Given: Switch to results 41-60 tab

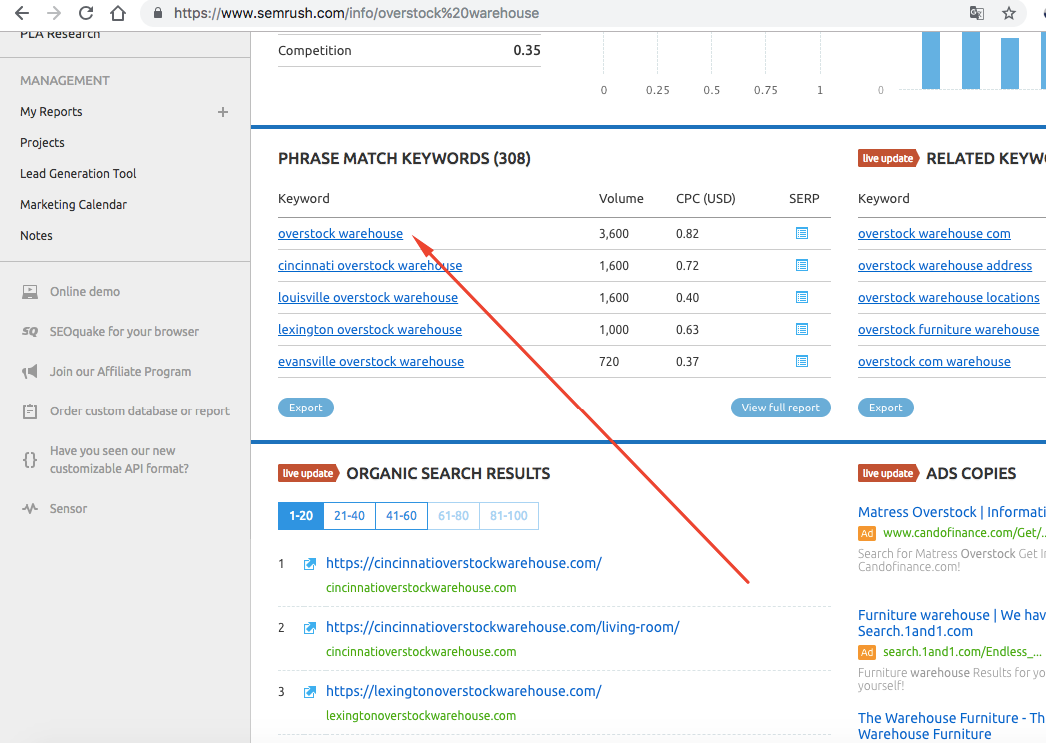Looking at the screenshot, I should 402,516.
